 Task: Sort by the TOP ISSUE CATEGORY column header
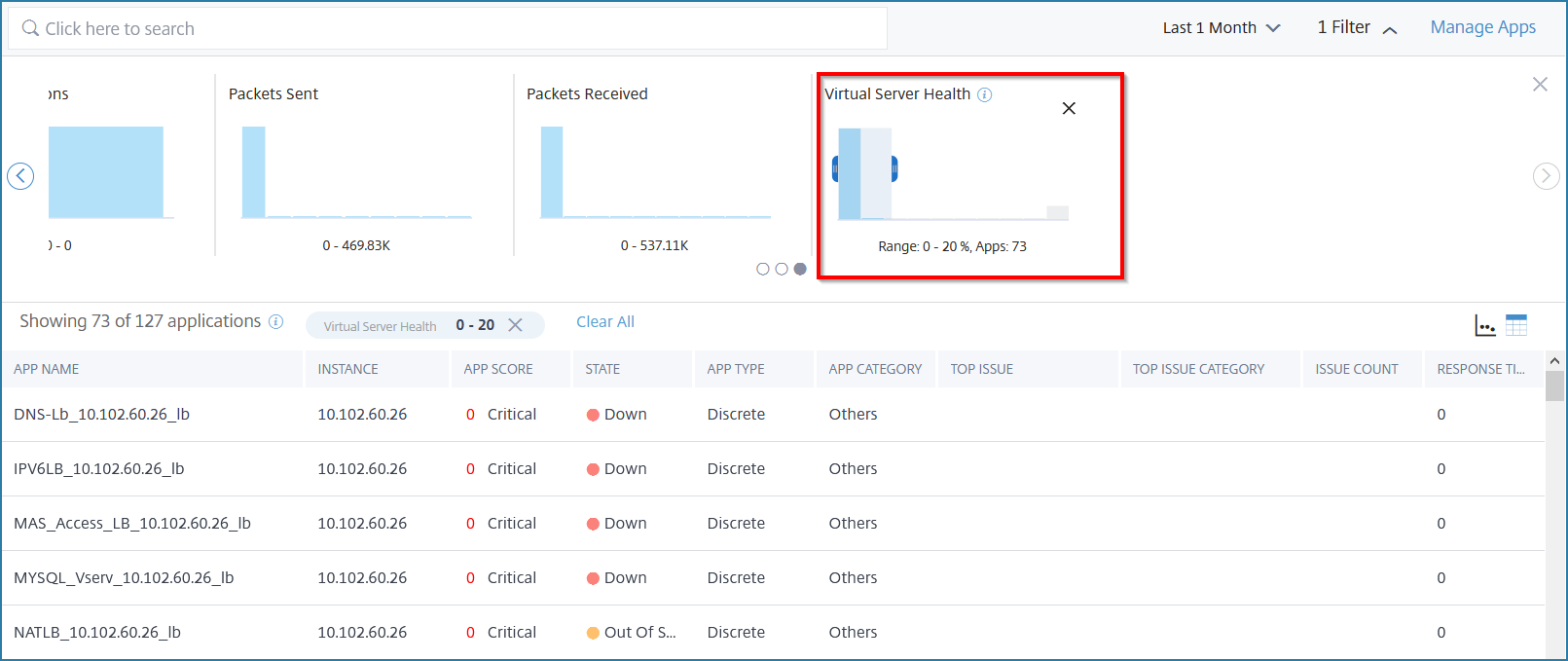(1198, 369)
